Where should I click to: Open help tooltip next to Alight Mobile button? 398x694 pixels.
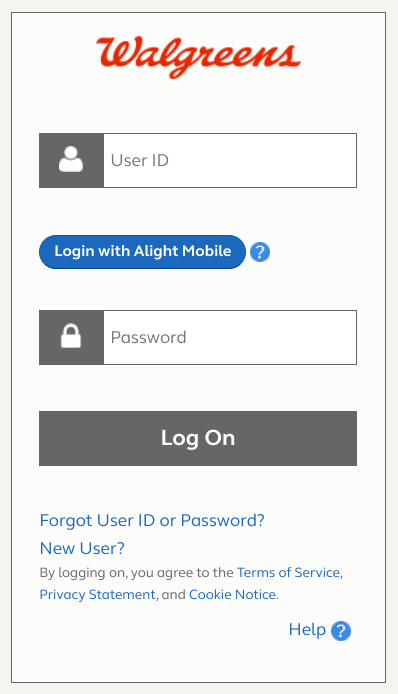(260, 252)
